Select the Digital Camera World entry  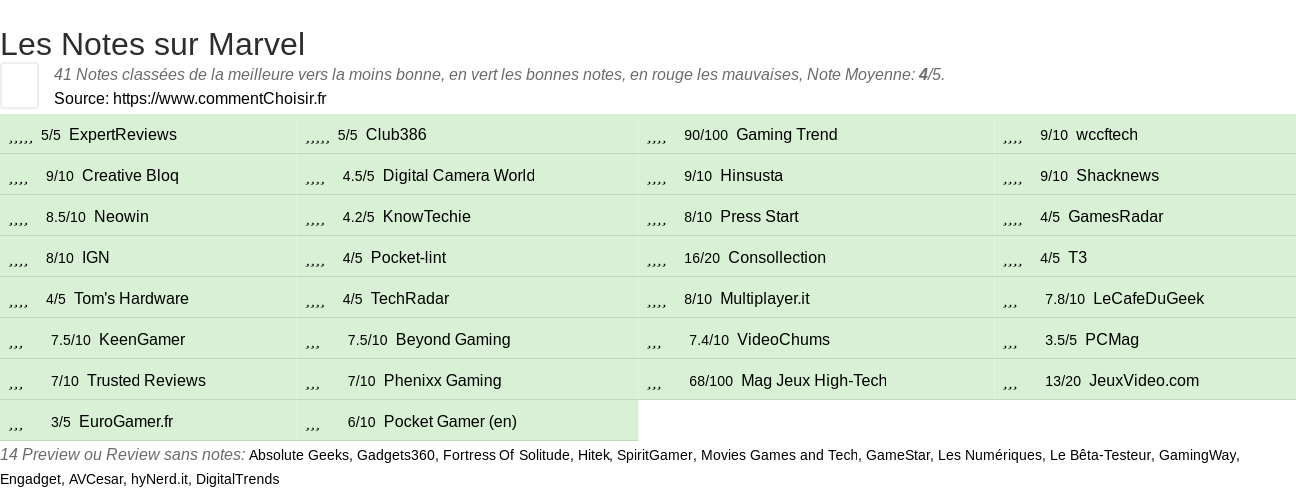pos(467,175)
